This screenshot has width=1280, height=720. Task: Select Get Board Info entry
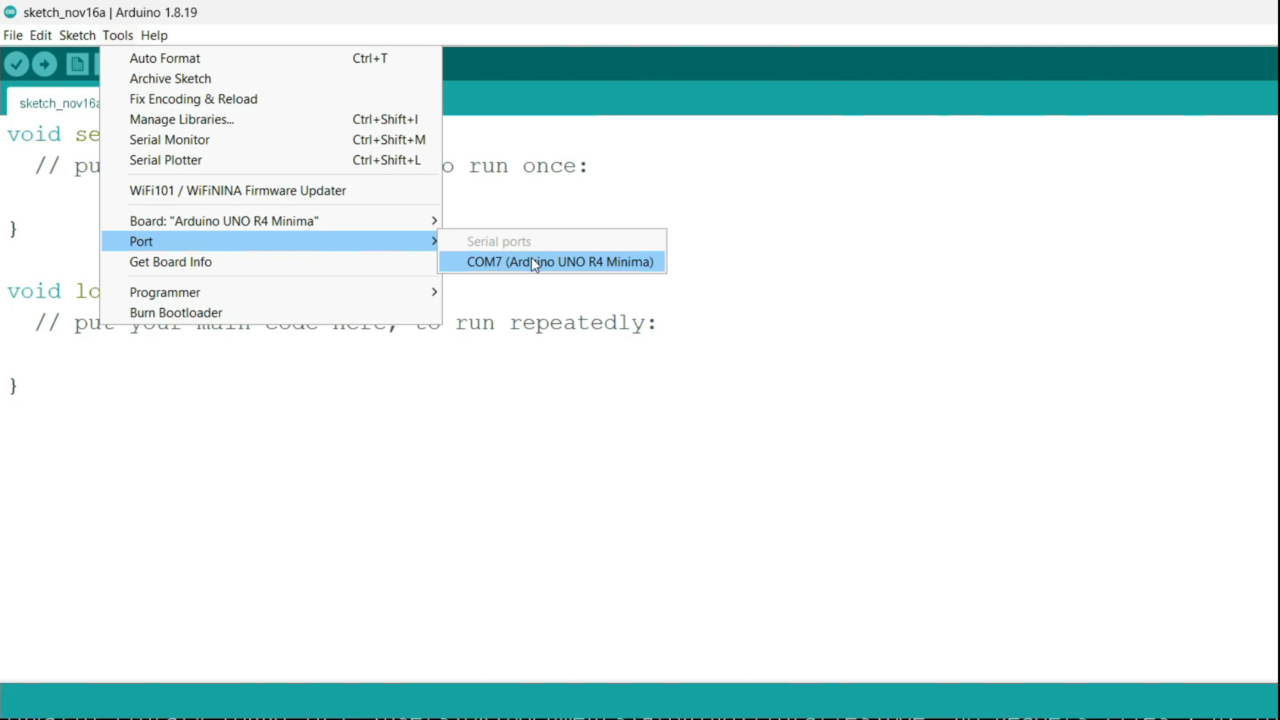[271, 262]
